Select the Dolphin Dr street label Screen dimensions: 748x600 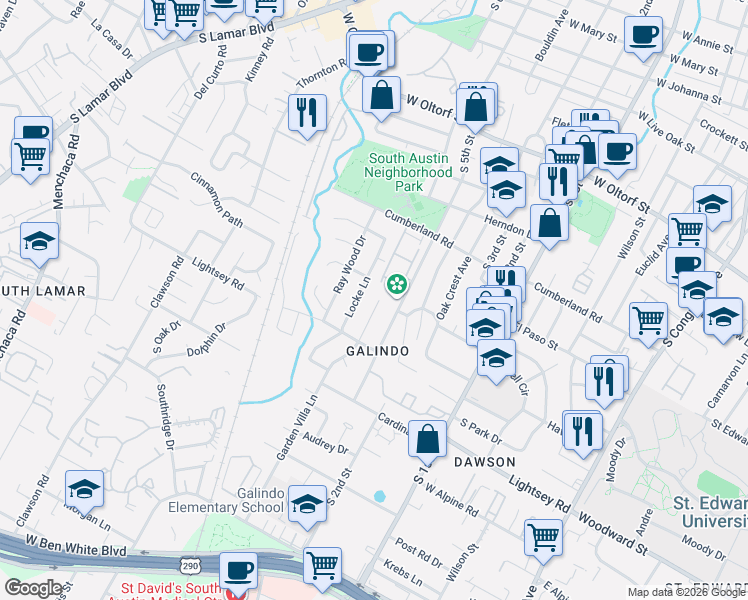[206, 340]
